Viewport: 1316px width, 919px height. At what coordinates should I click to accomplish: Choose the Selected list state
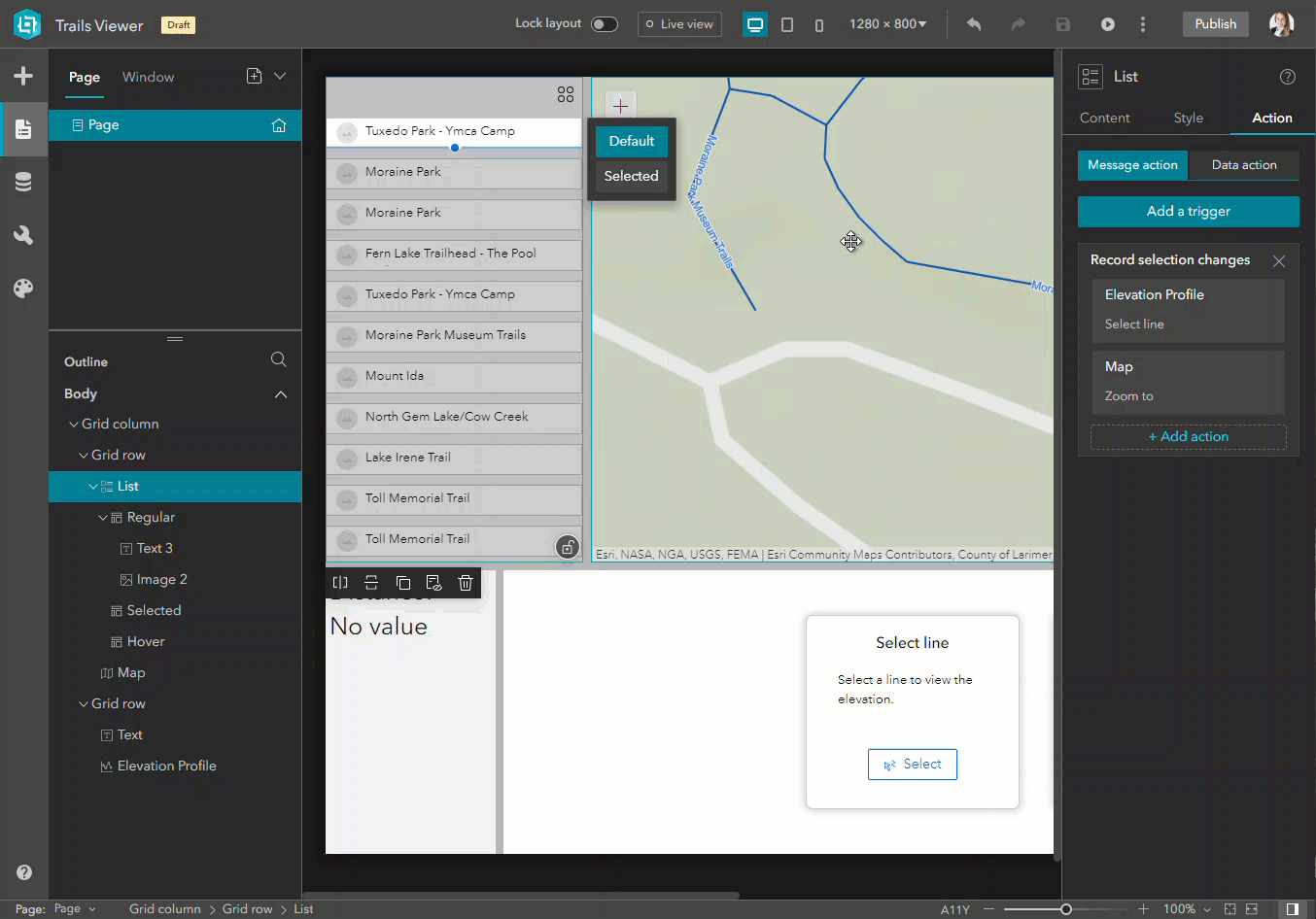(x=632, y=177)
